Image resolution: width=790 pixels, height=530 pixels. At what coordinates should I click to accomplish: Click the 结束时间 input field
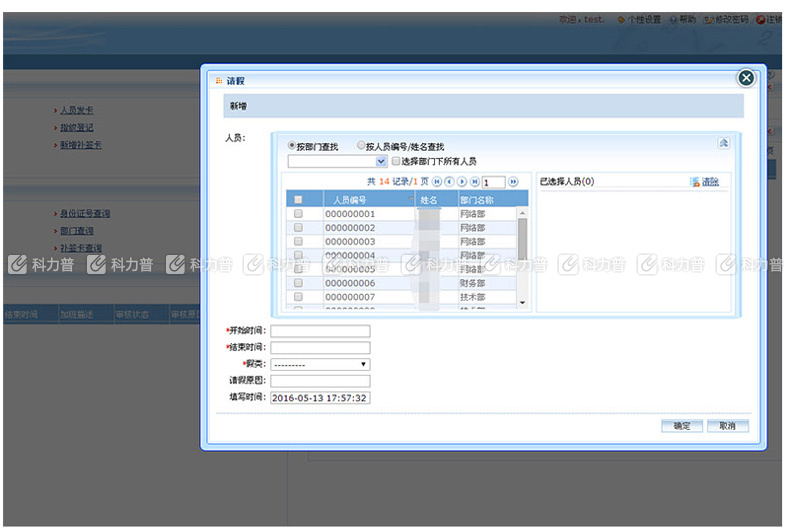(320, 347)
